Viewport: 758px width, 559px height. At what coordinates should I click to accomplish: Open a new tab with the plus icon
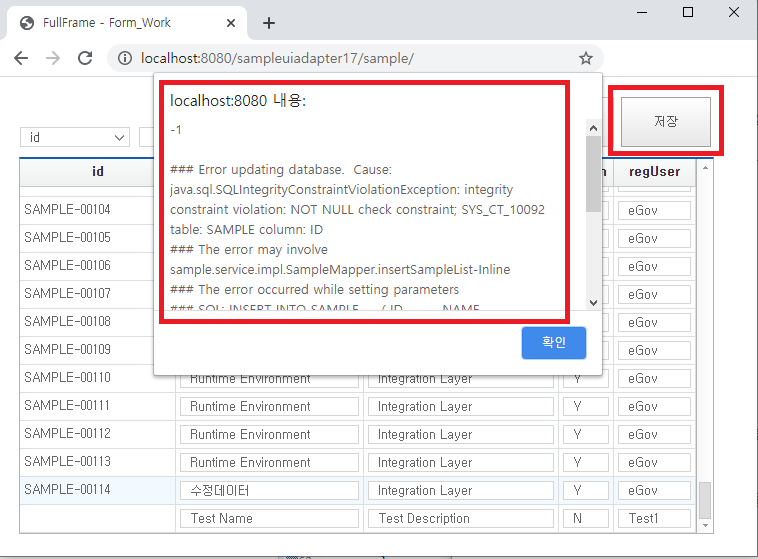coord(269,23)
